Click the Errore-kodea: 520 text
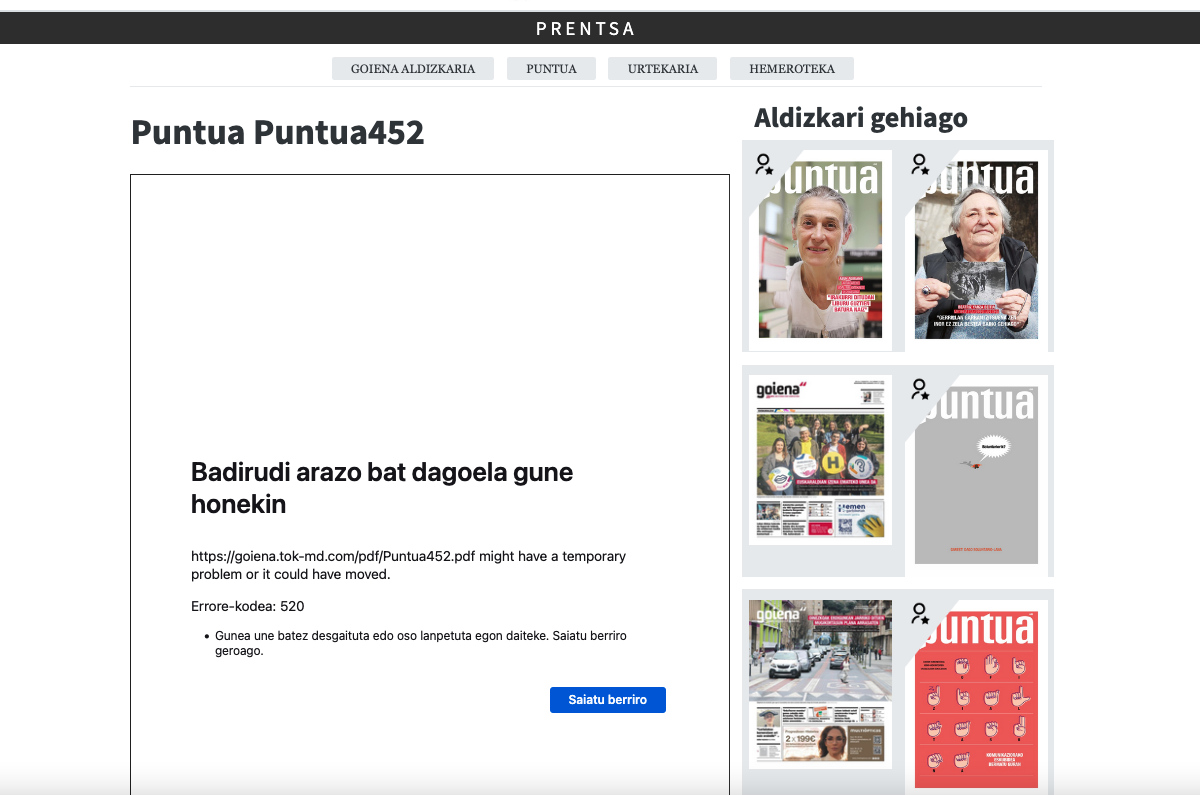The height and width of the screenshot is (795, 1200). pyautogui.click(x=248, y=606)
